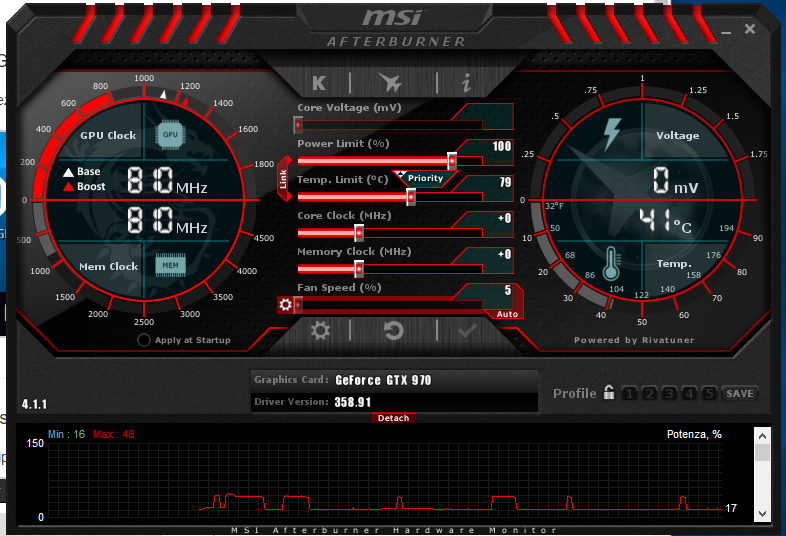Screen dimensions: 786x536
Task: Click the GPU Clock gauge label
Action: [x=108, y=135]
